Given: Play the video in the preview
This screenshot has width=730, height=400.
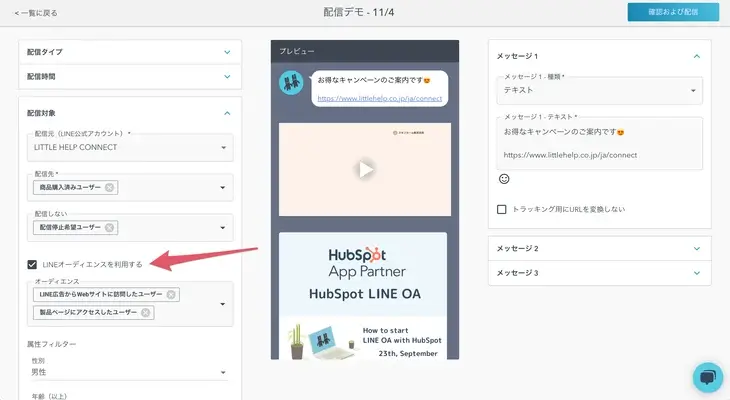Looking at the screenshot, I should click(365, 169).
